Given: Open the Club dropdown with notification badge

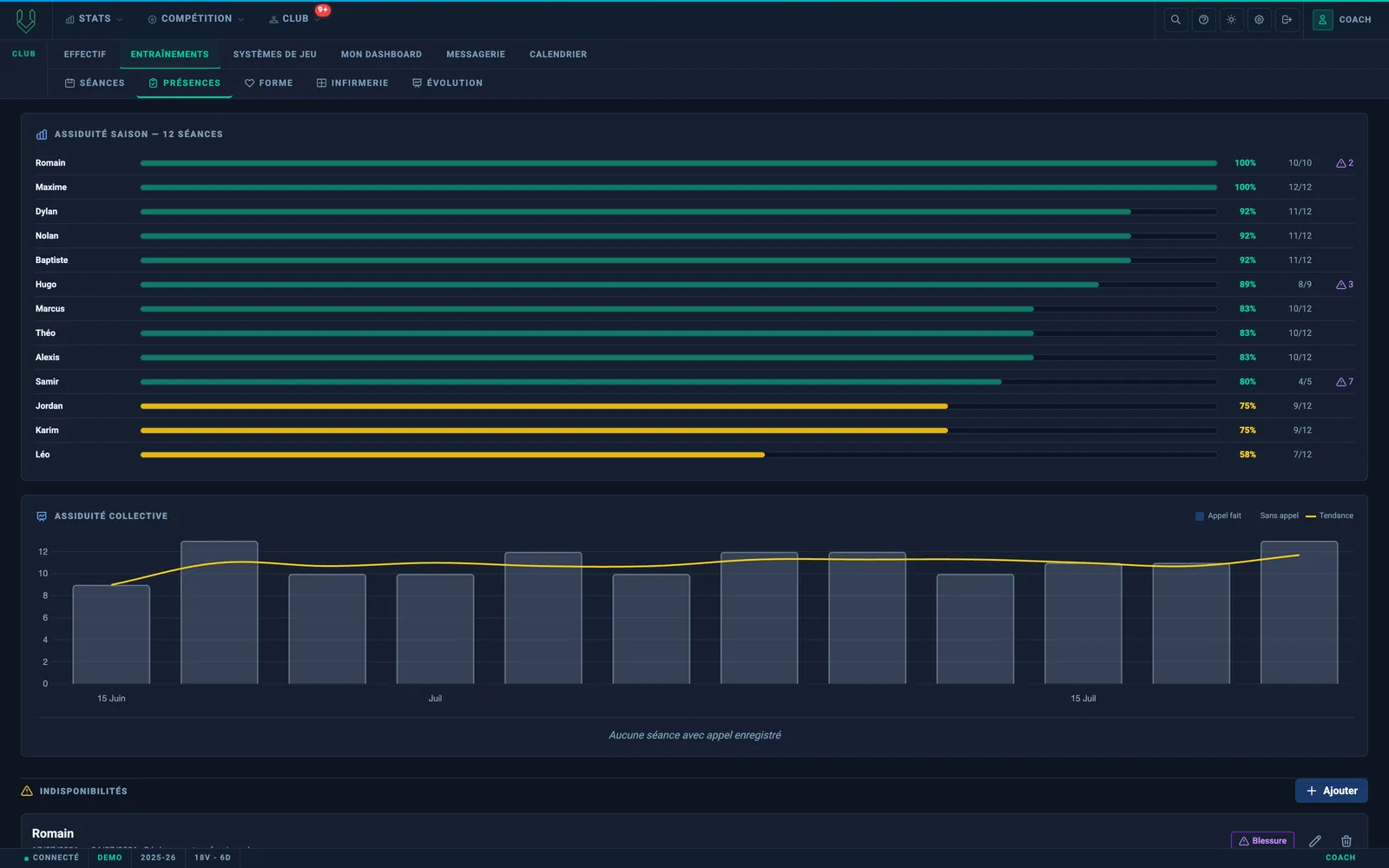Looking at the screenshot, I should (x=294, y=18).
